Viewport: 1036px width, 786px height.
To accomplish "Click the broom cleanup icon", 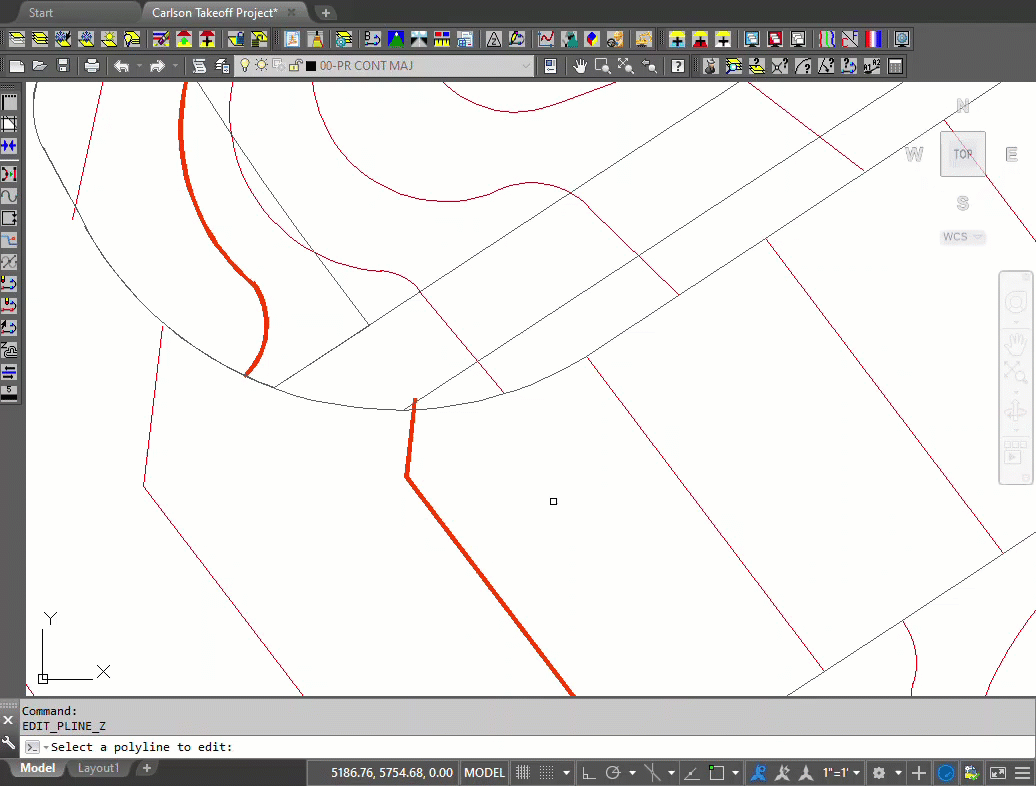I will [316, 39].
